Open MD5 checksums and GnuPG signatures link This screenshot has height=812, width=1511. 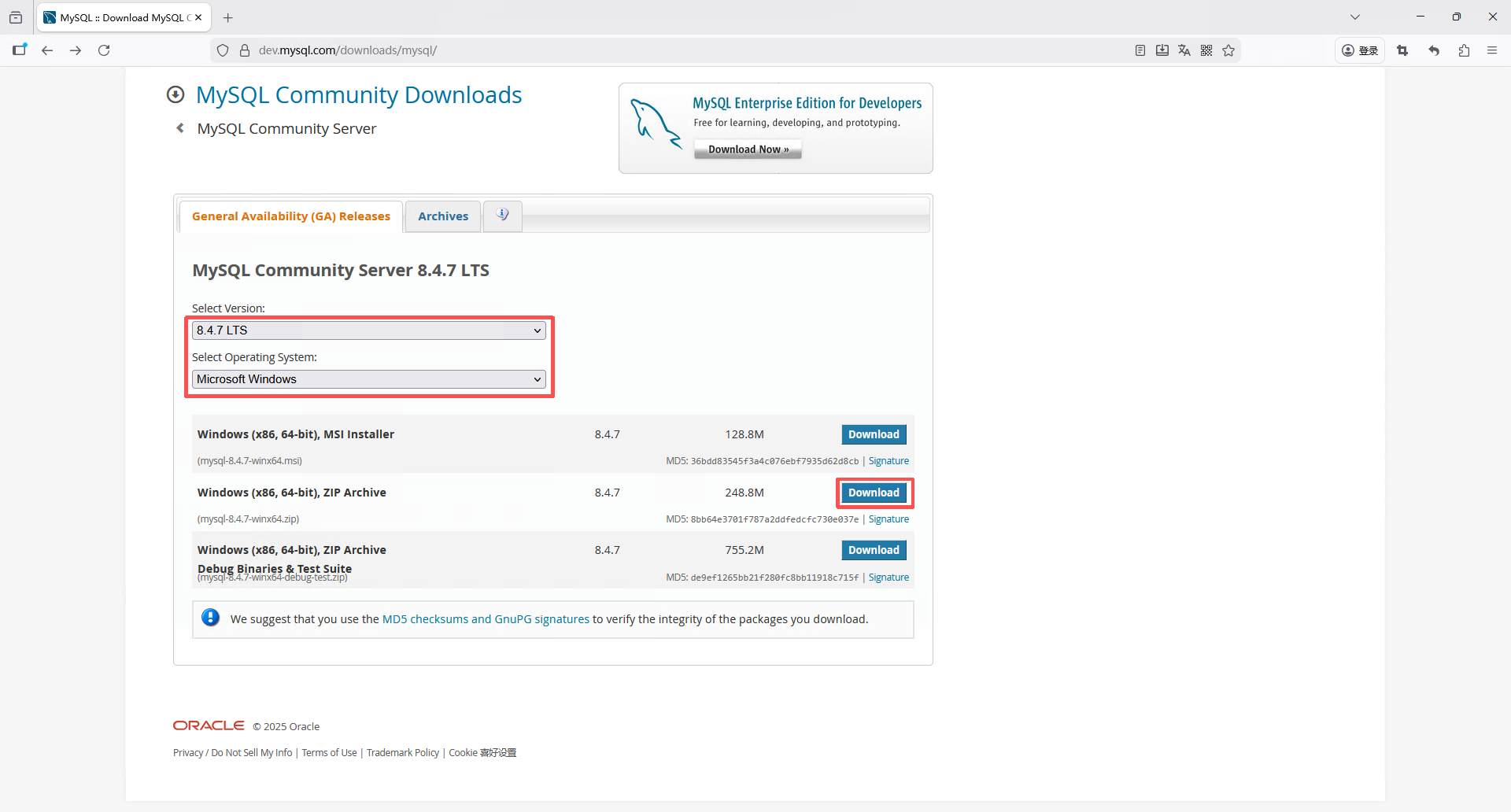[x=486, y=619]
